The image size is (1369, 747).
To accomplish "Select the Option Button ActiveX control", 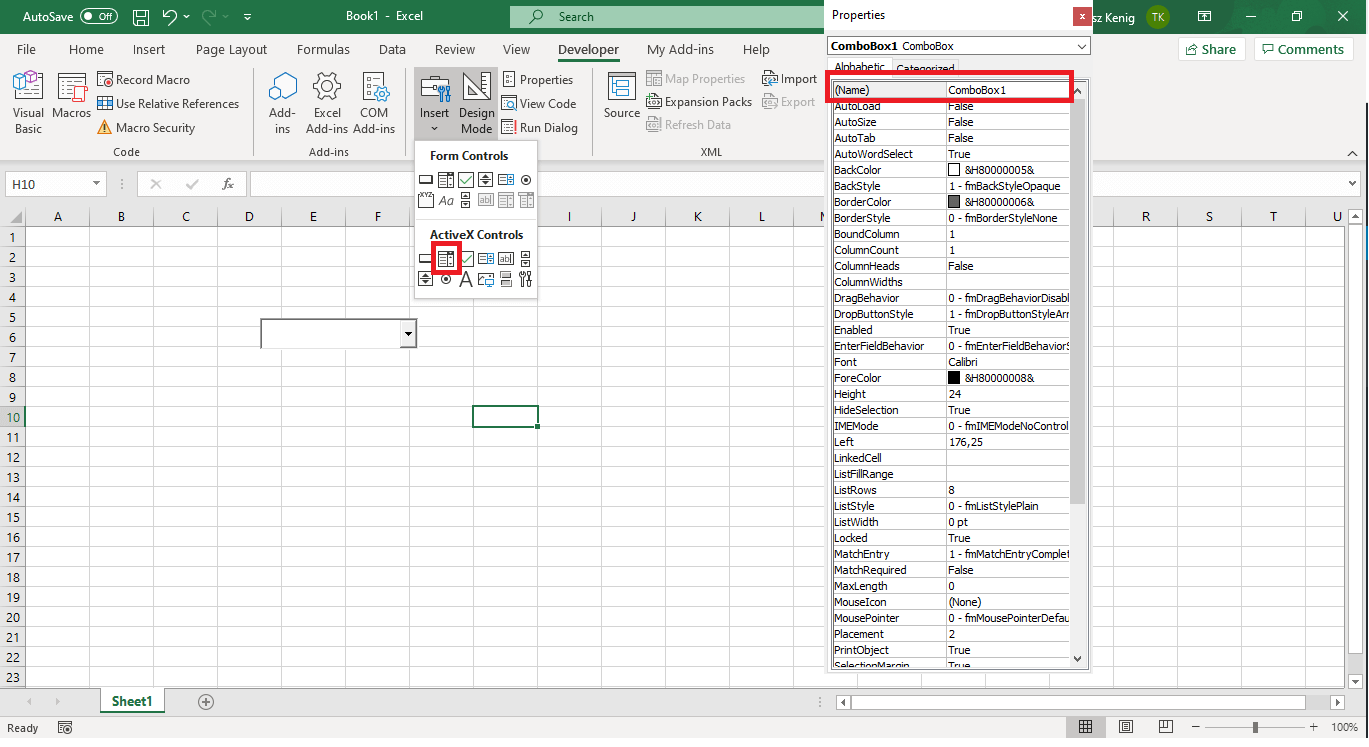I will [445, 279].
